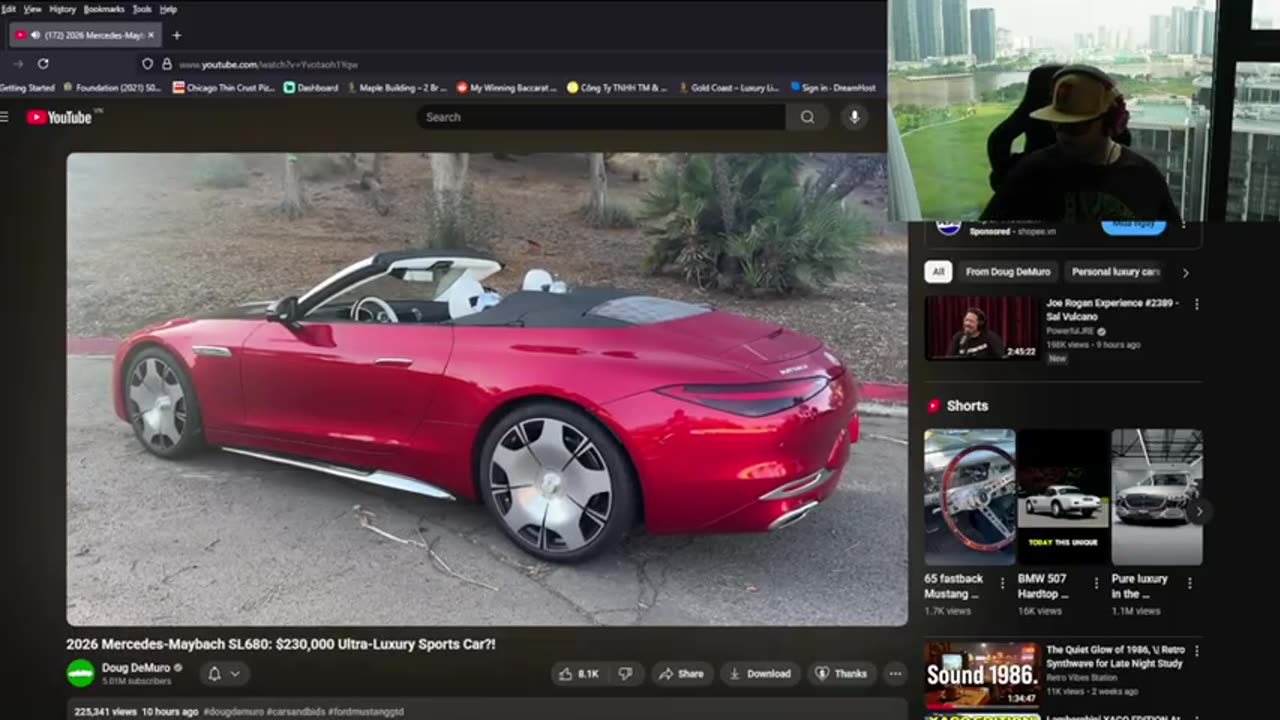Open Doug DeMuro channel avatar
The image size is (1280, 720).
pos(80,673)
